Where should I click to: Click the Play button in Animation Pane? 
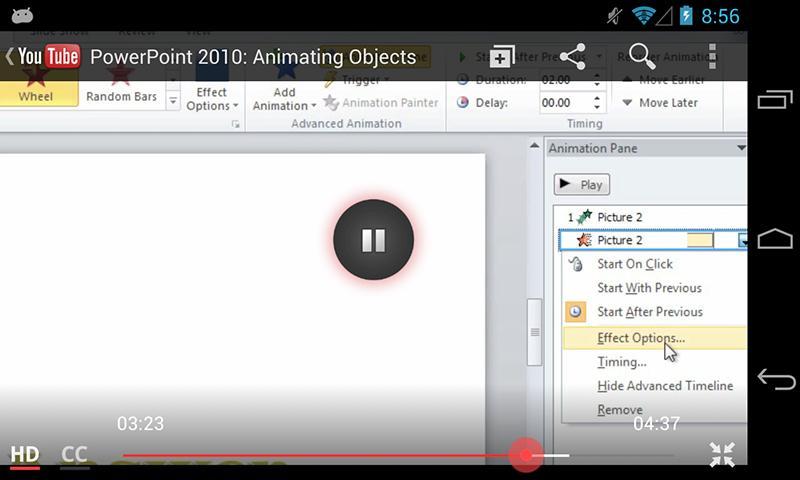click(x=582, y=185)
